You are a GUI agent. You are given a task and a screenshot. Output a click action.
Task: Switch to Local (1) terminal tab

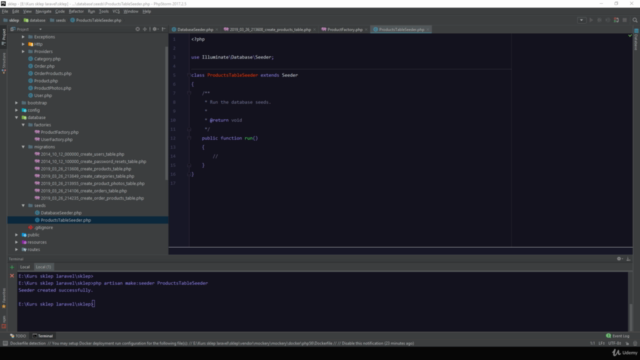pyautogui.click(x=43, y=267)
